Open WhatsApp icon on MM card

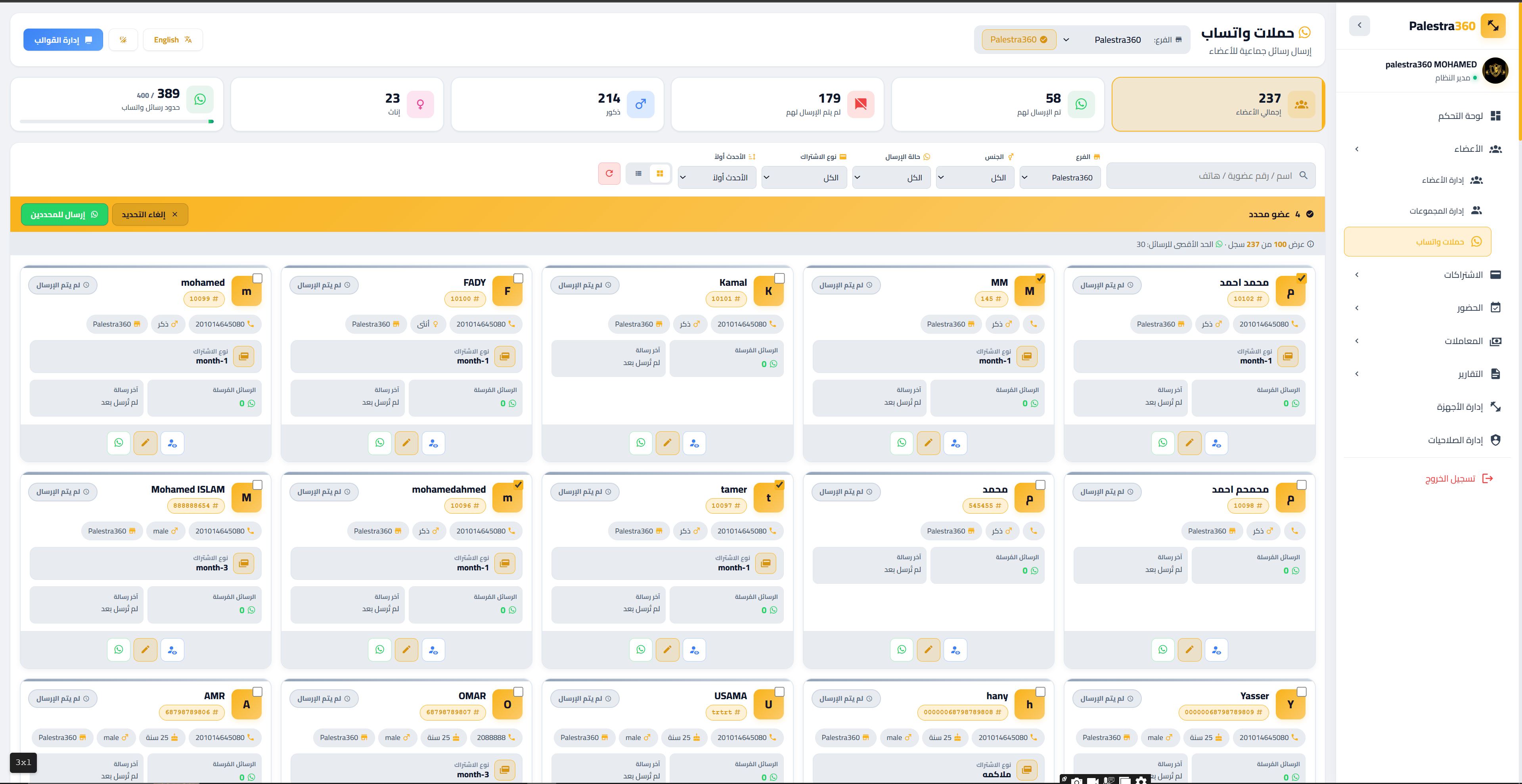point(902,442)
